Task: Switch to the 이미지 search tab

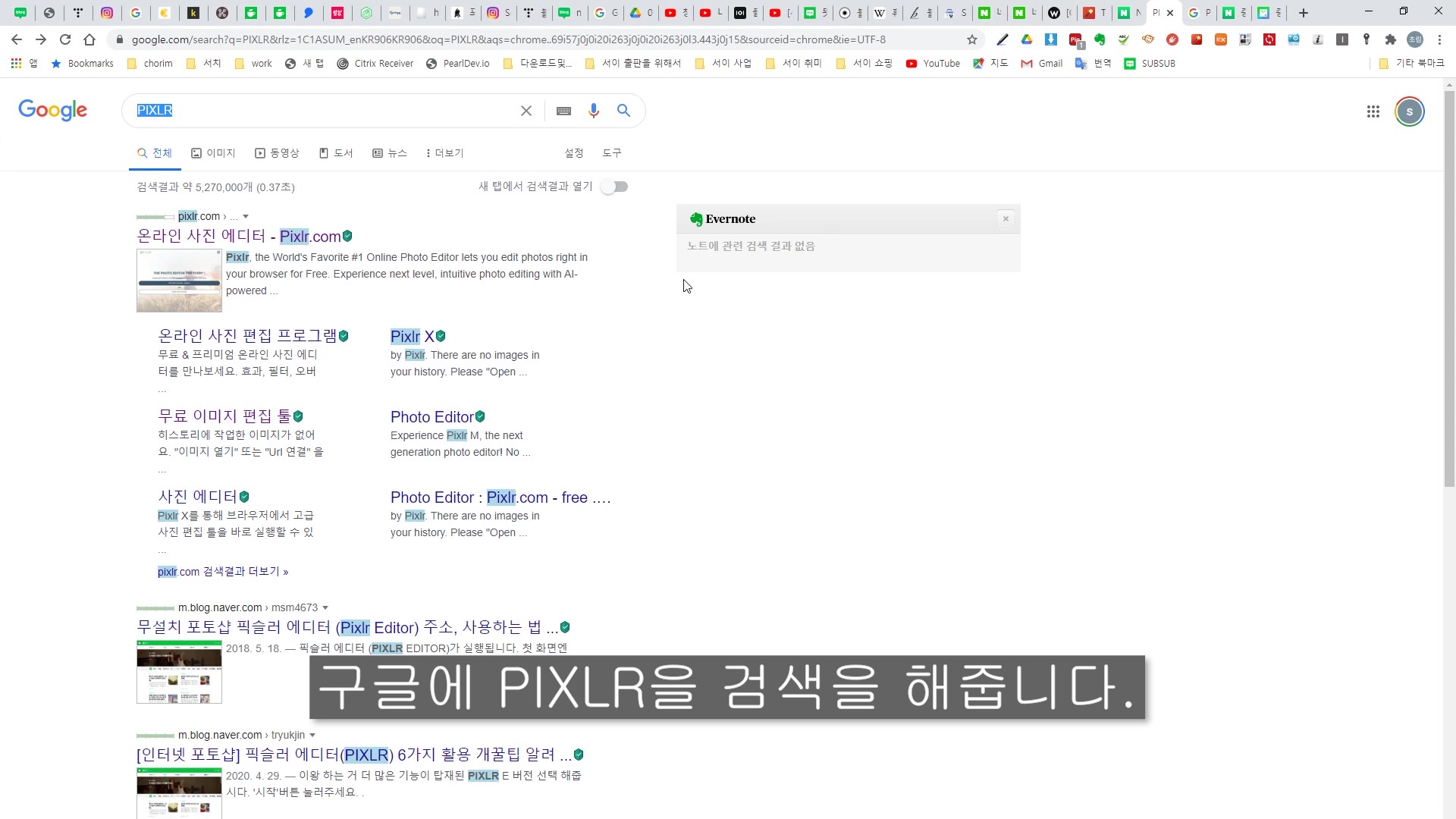Action: pos(213,153)
